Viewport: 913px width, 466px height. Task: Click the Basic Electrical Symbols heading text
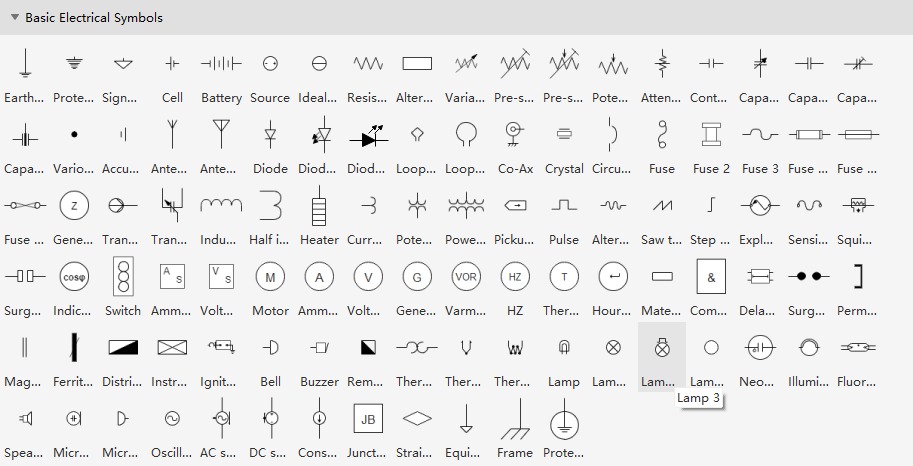(x=94, y=18)
